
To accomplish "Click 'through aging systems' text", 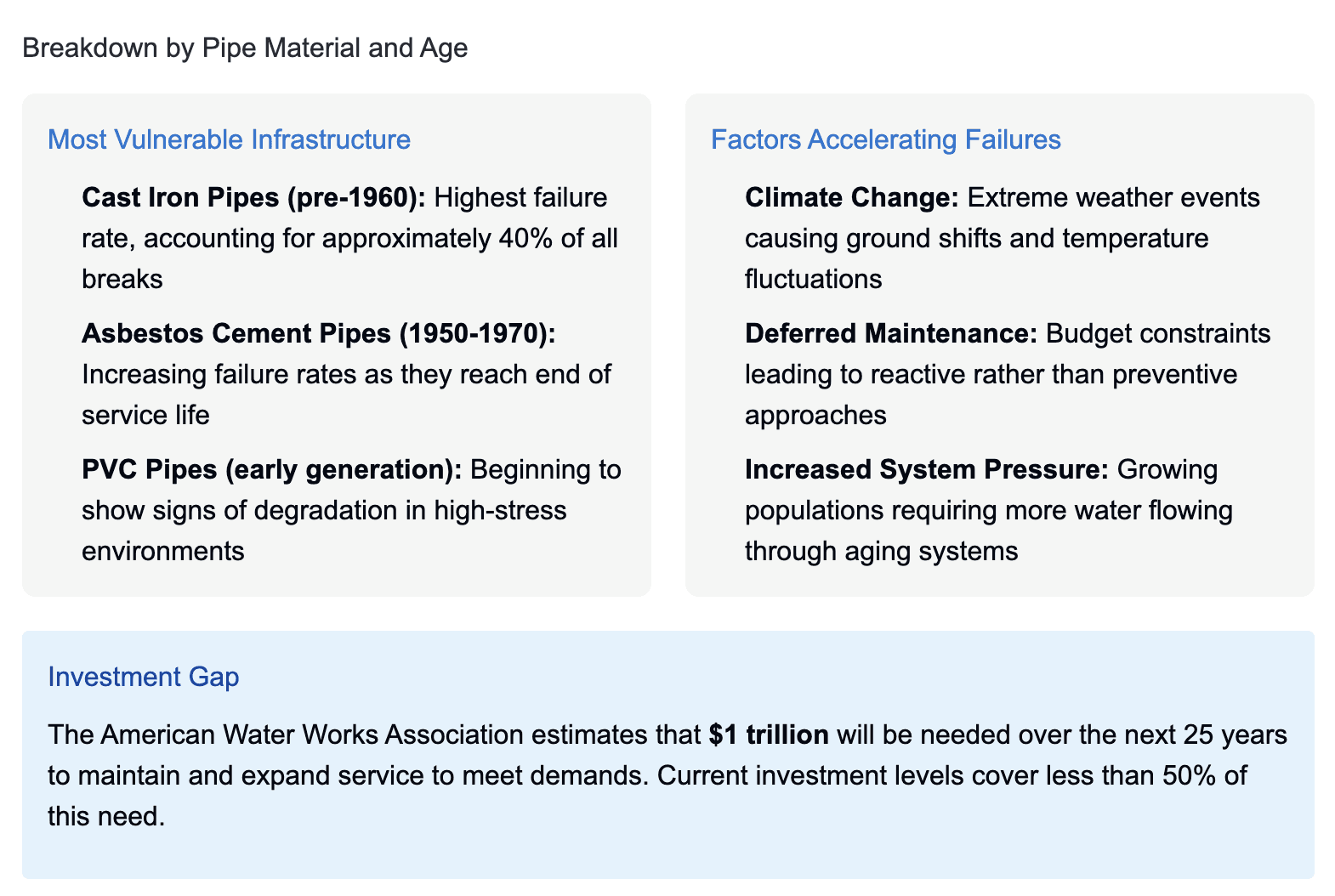I will [881, 551].
